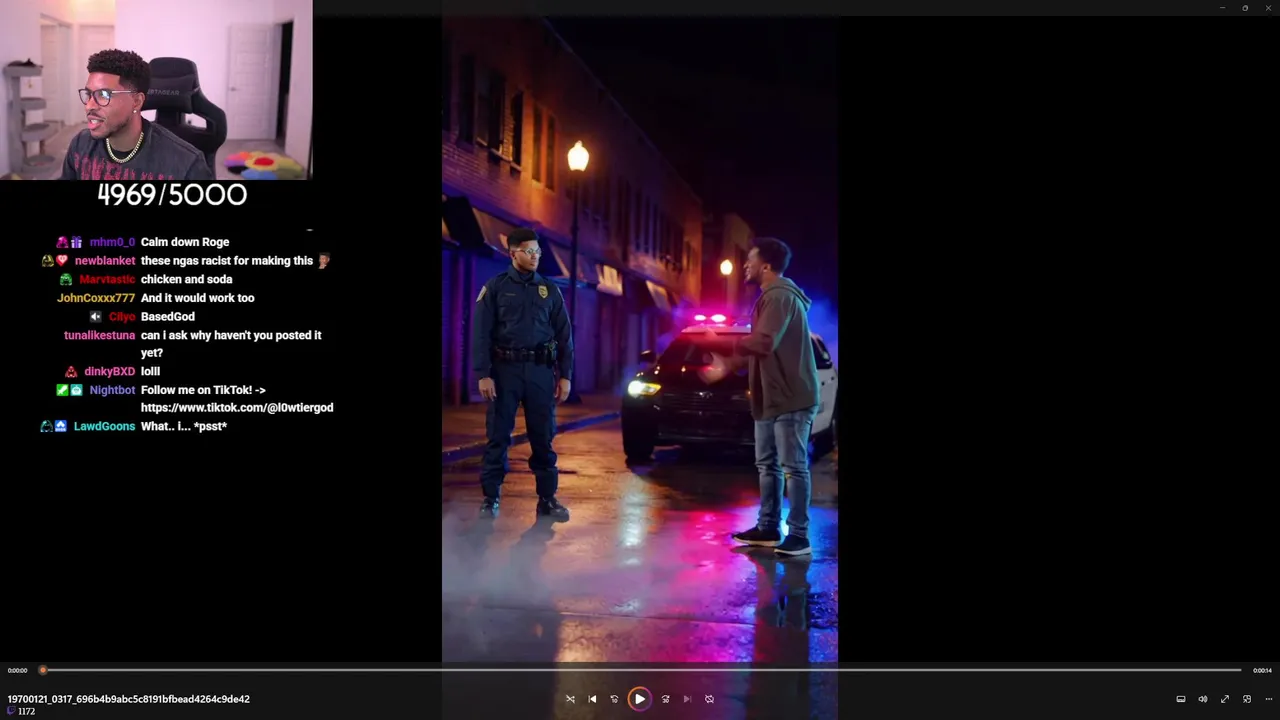Click username Cilyo in chat
This screenshot has width=1280, height=720.
coord(122,317)
